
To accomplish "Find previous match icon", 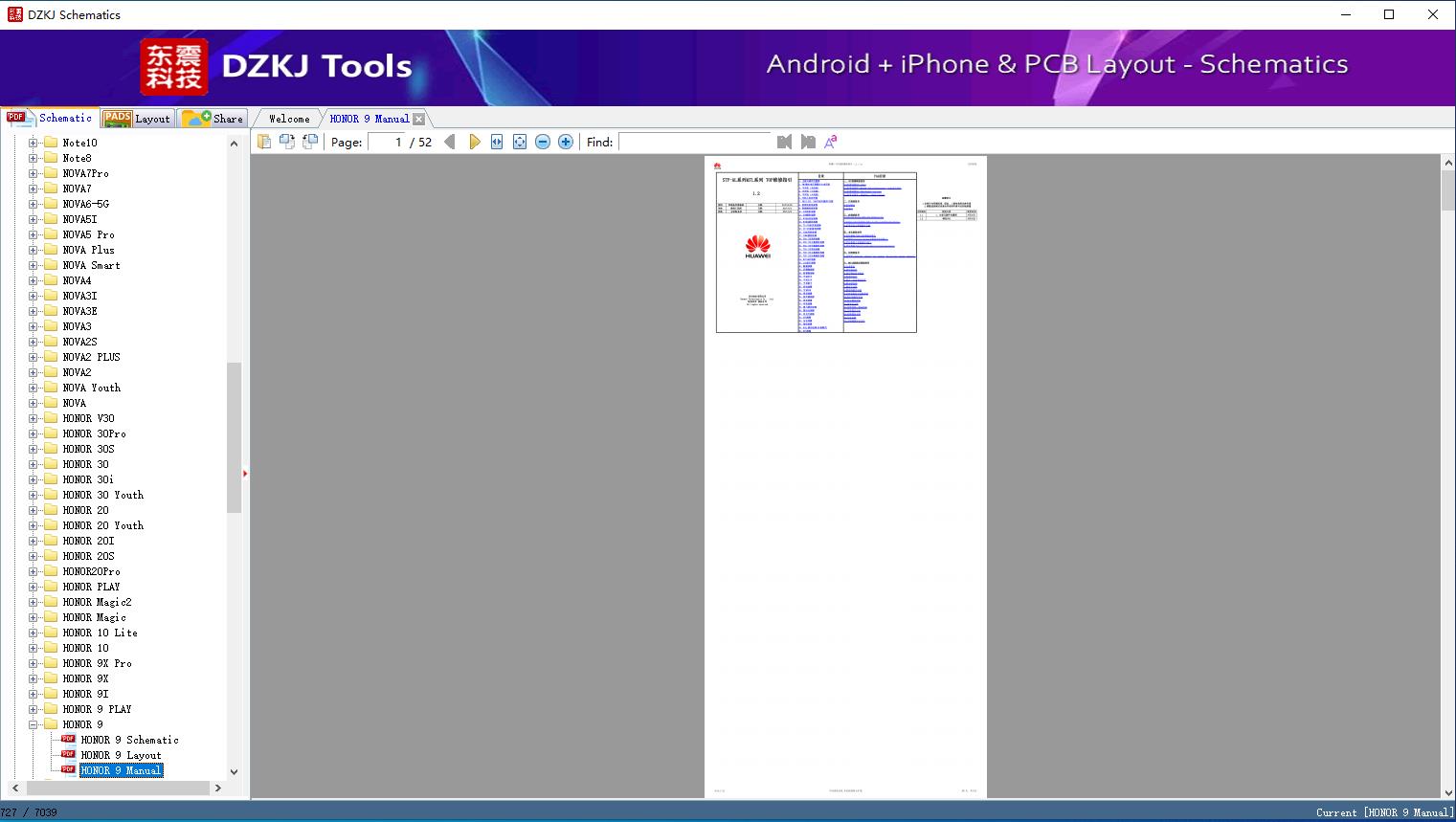I will coord(785,142).
